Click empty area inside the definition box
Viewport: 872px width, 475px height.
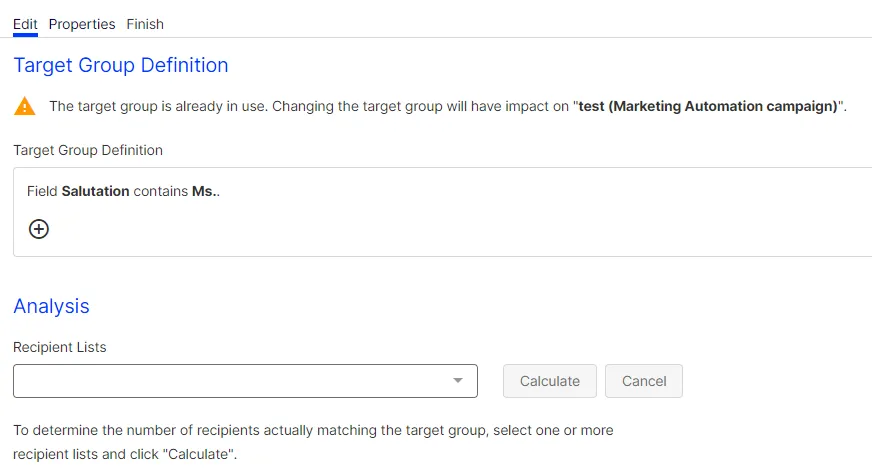click(x=445, y=228)
